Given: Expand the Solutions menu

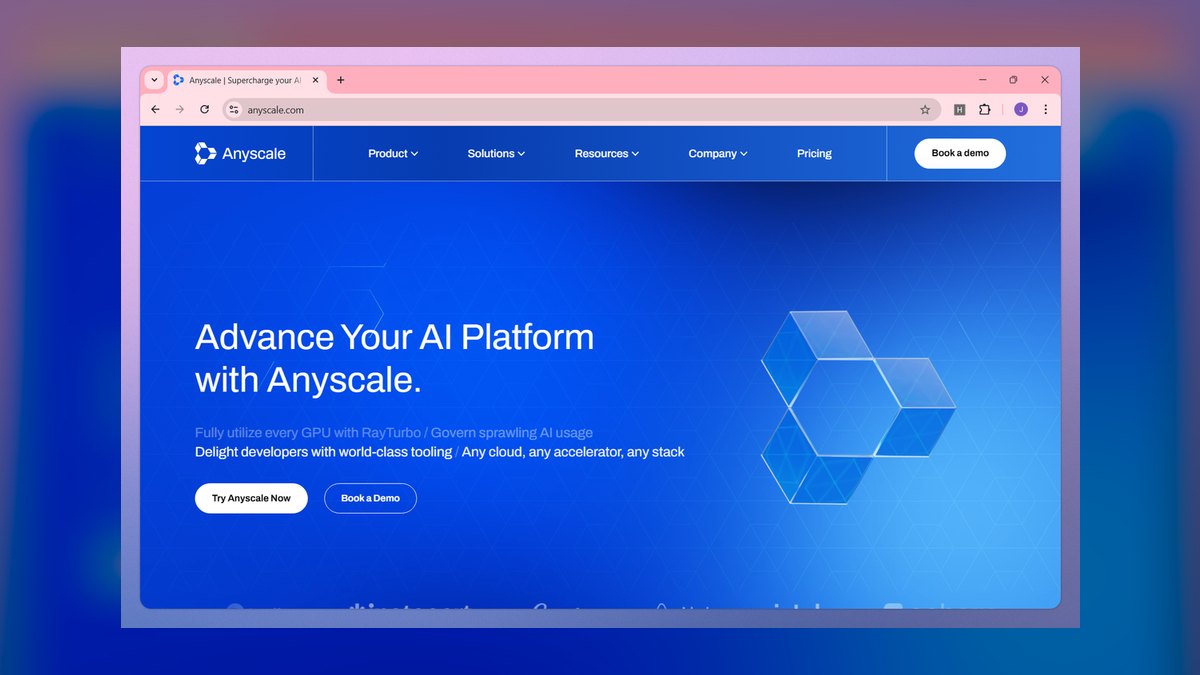Looking at the screenshot, I should (496, 154).
